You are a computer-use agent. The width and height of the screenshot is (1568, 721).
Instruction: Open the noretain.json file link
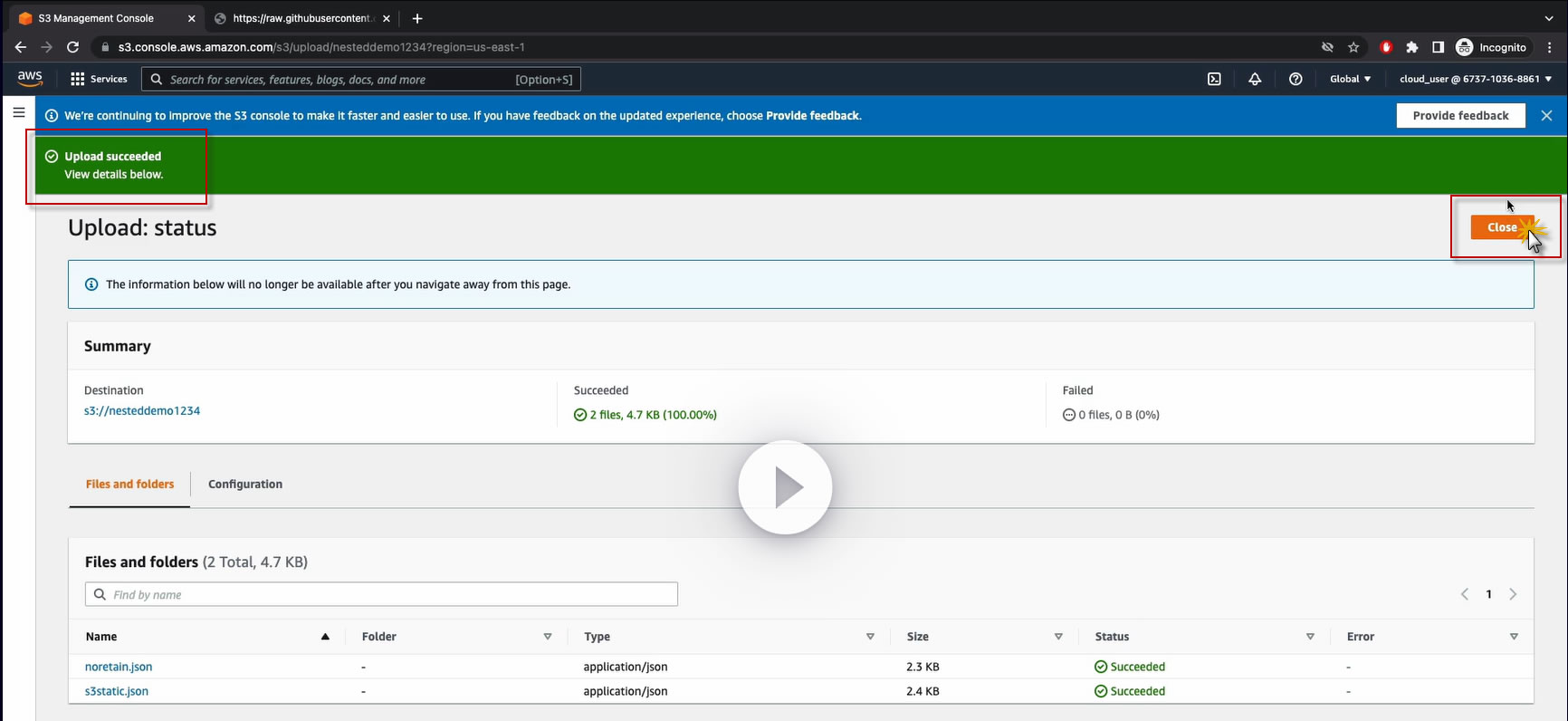[119, 667]
